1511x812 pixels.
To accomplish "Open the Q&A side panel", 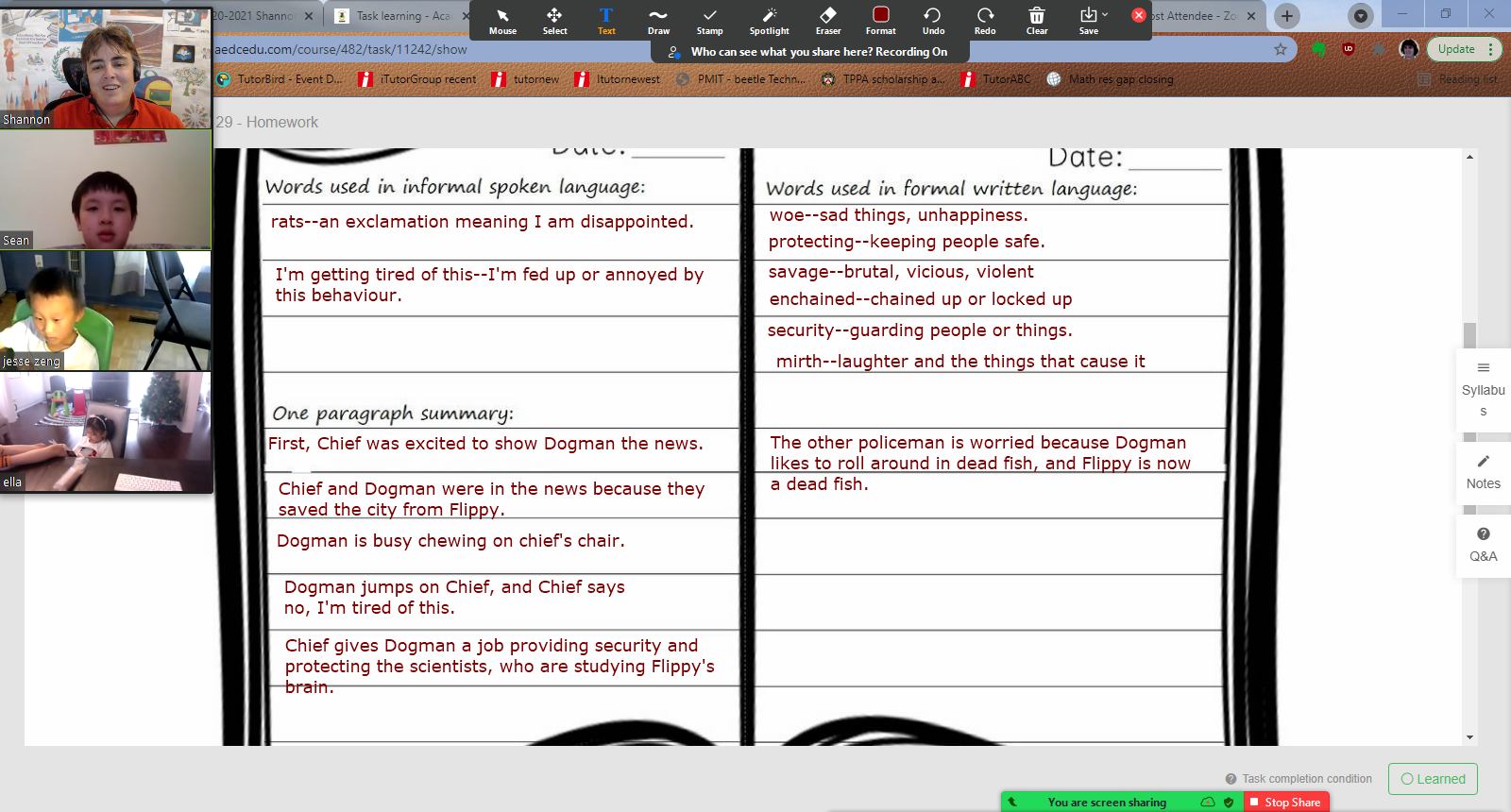I will (1483, 546).
